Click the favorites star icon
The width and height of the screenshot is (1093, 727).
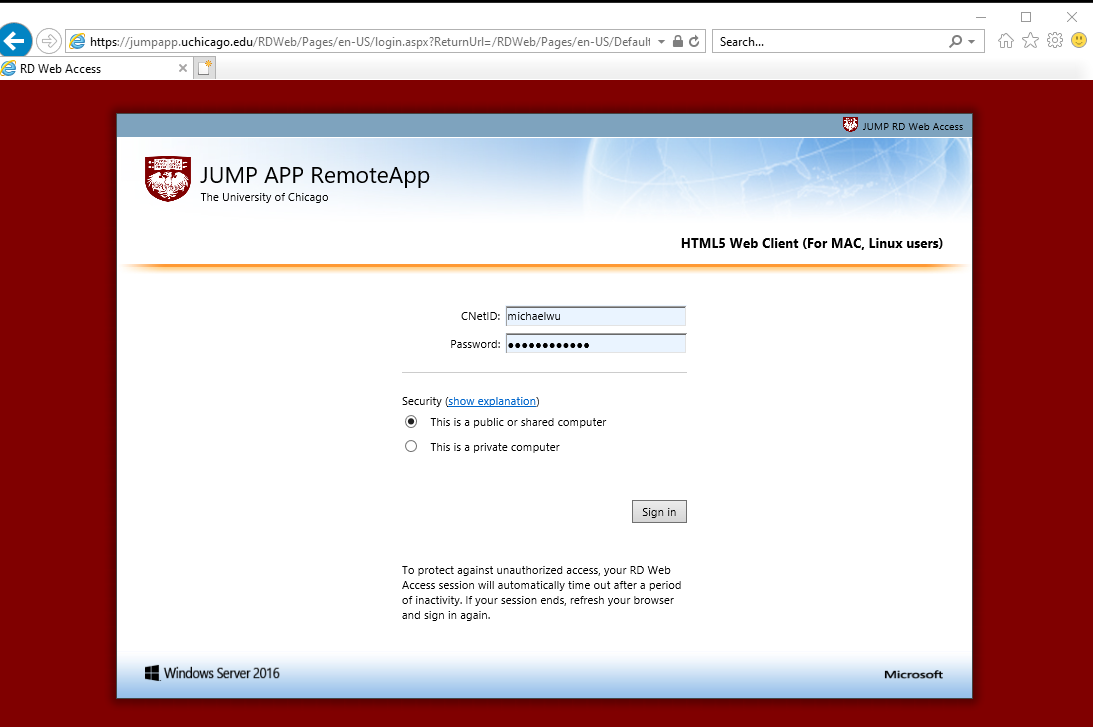coord(1030,41)
